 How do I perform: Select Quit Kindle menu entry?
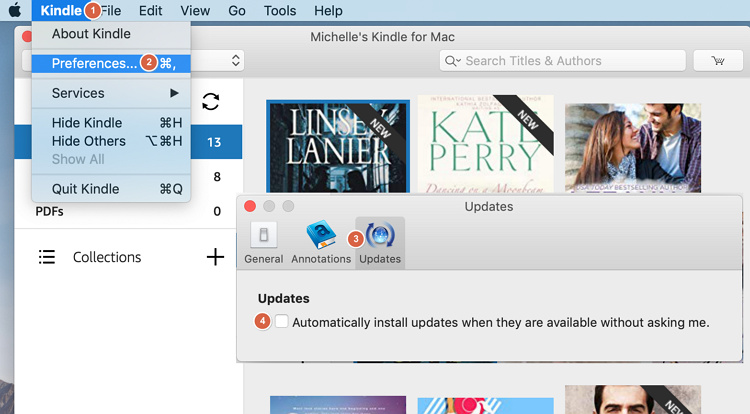tap(85, 189)
